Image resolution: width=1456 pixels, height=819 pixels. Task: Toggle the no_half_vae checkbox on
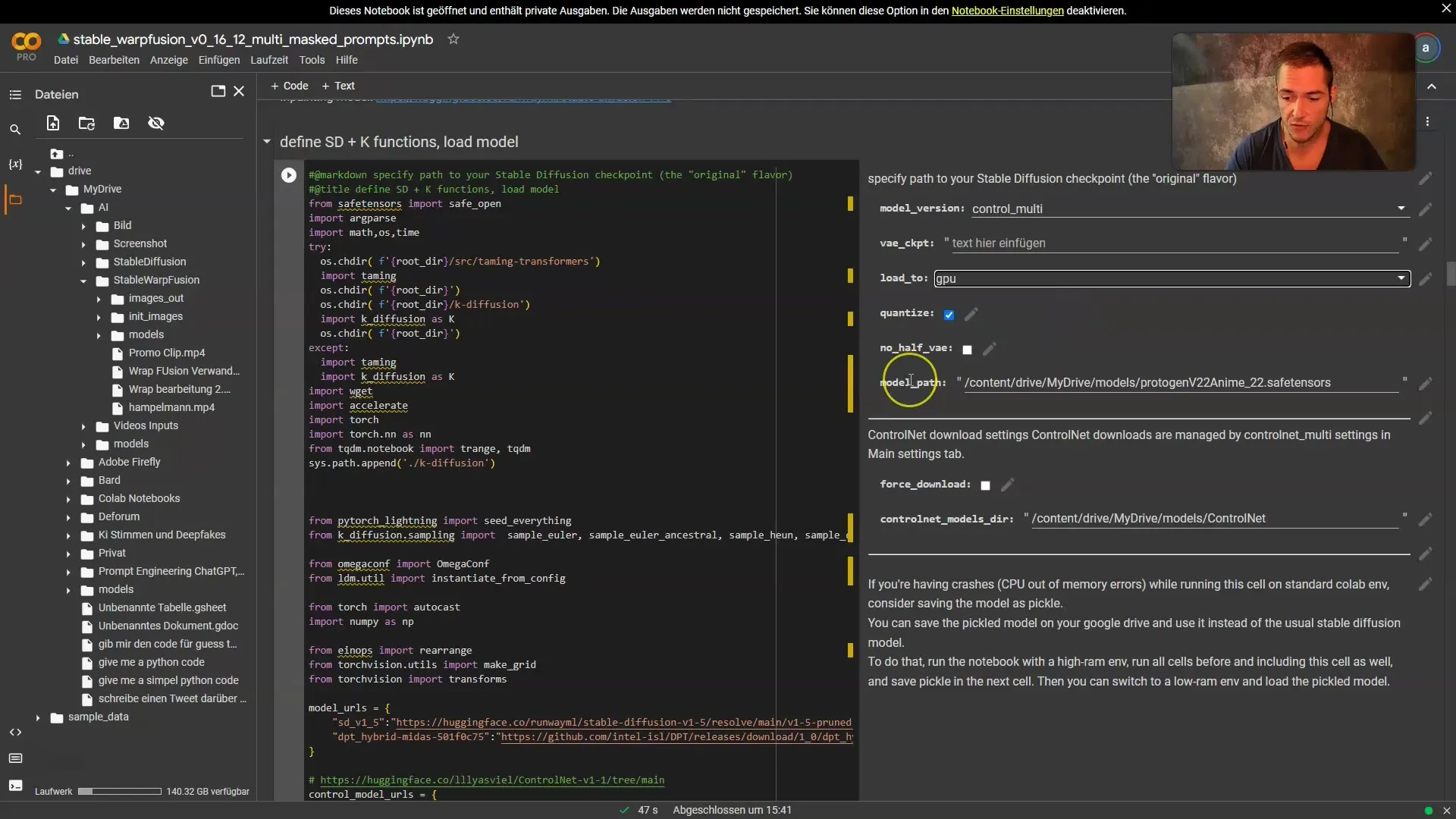[x=966, y=348]
